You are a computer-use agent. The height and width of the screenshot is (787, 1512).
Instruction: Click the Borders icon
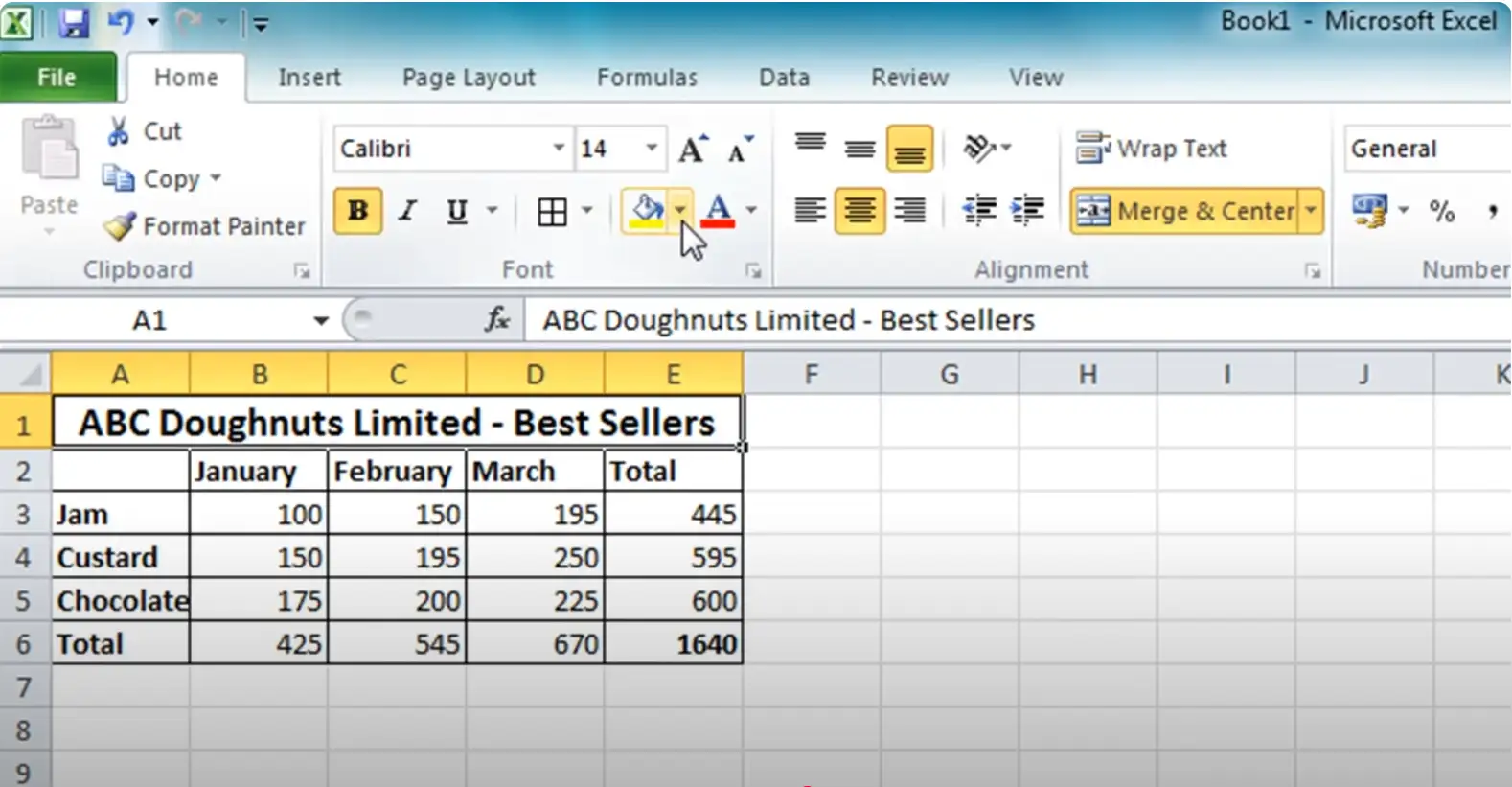coord(552,211)
